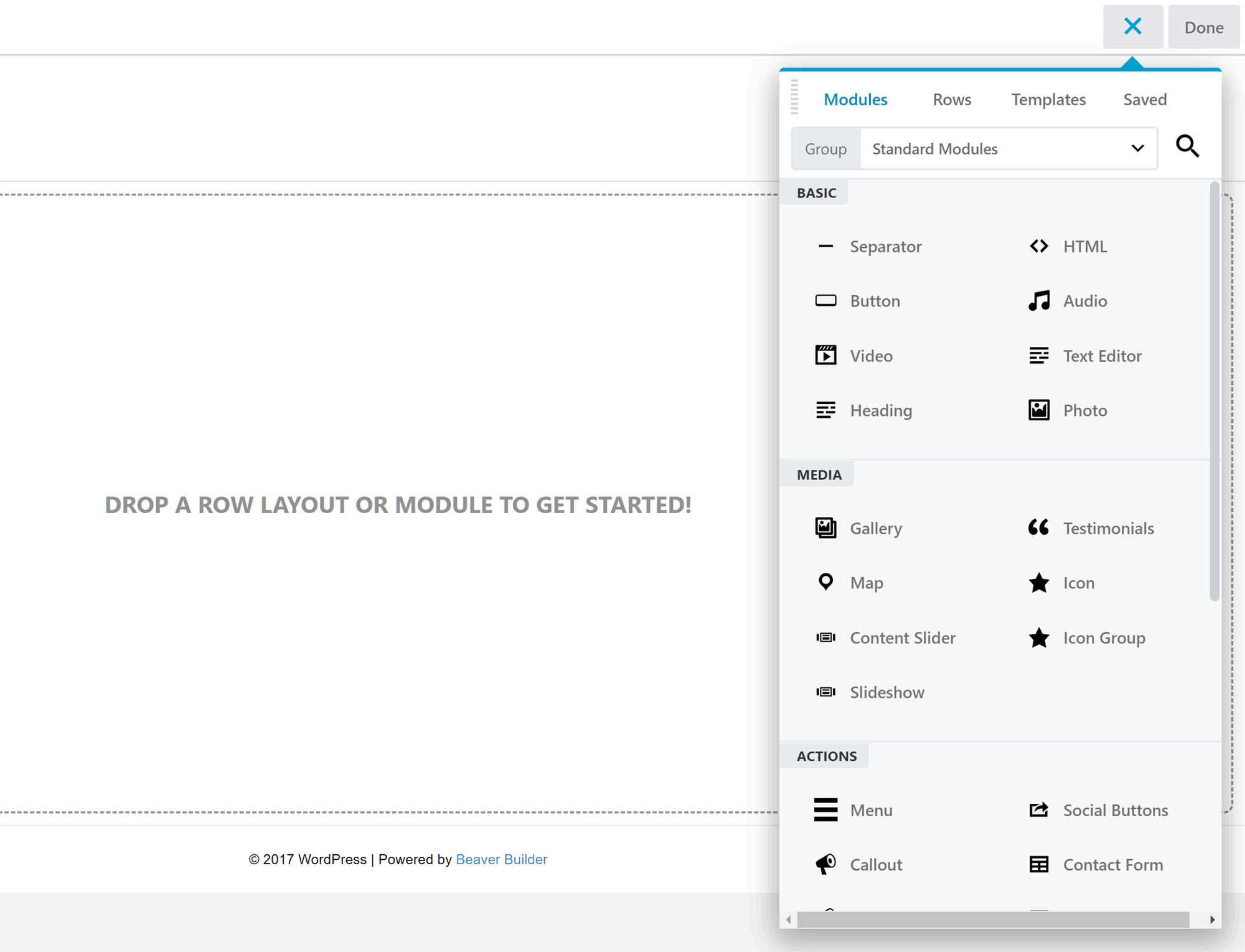This screenshot has height=952, width=1245.
Task: Click the Modules tab to activate it
Action: coord(855,99)
